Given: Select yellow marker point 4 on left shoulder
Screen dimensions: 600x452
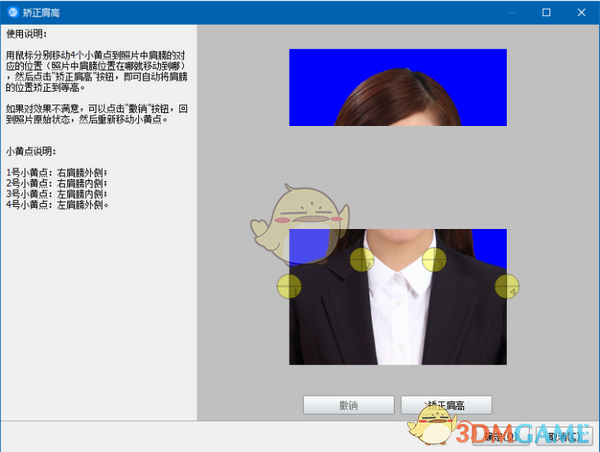Looking at the screenshot, I should tap(507, 286).
